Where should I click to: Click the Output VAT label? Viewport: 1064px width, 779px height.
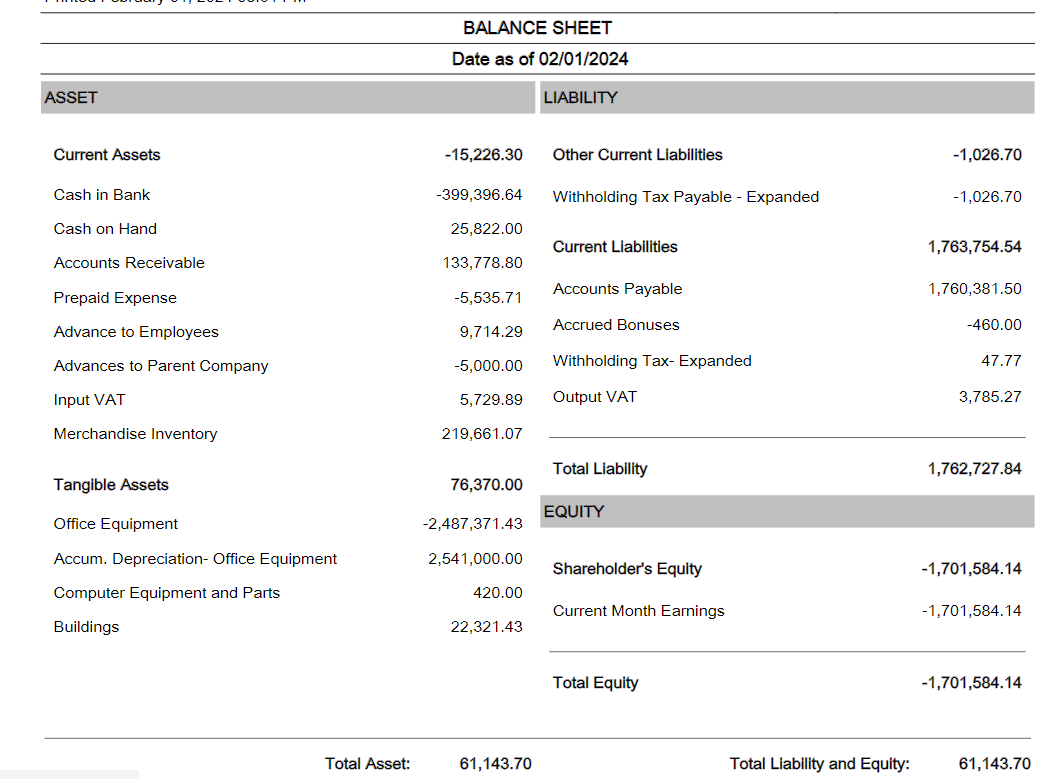[x=594, y=397]
